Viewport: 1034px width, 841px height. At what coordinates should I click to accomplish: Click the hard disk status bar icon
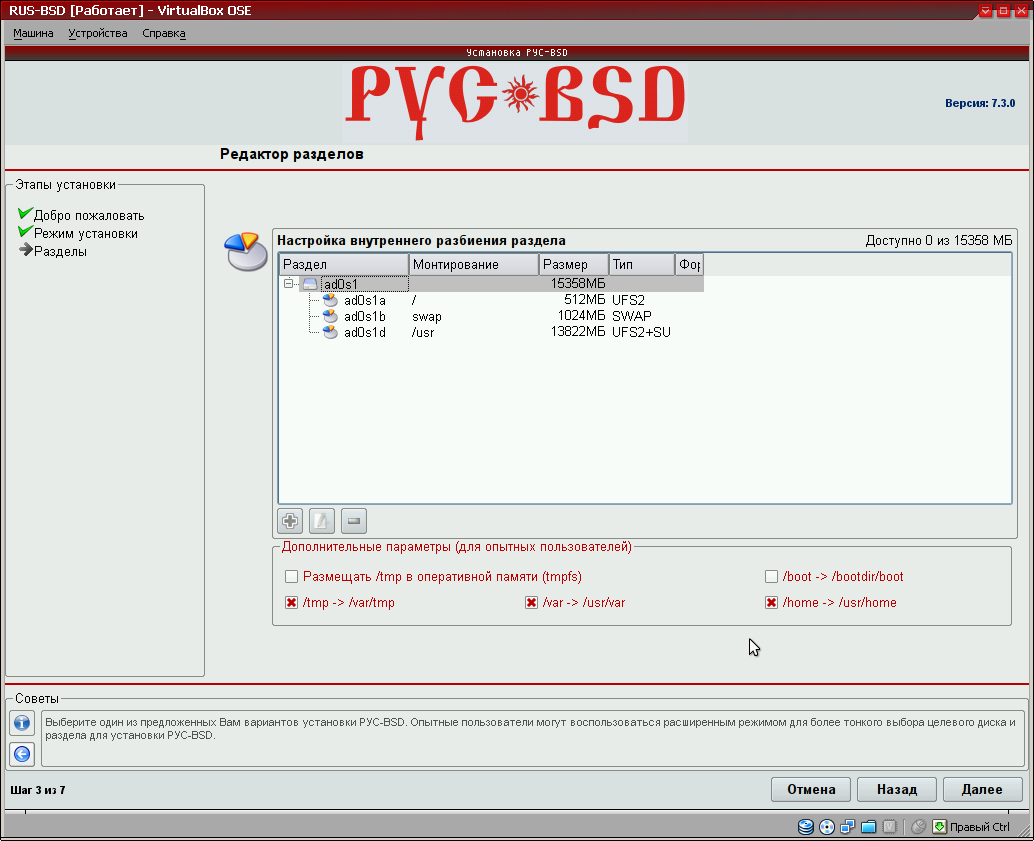805,826
